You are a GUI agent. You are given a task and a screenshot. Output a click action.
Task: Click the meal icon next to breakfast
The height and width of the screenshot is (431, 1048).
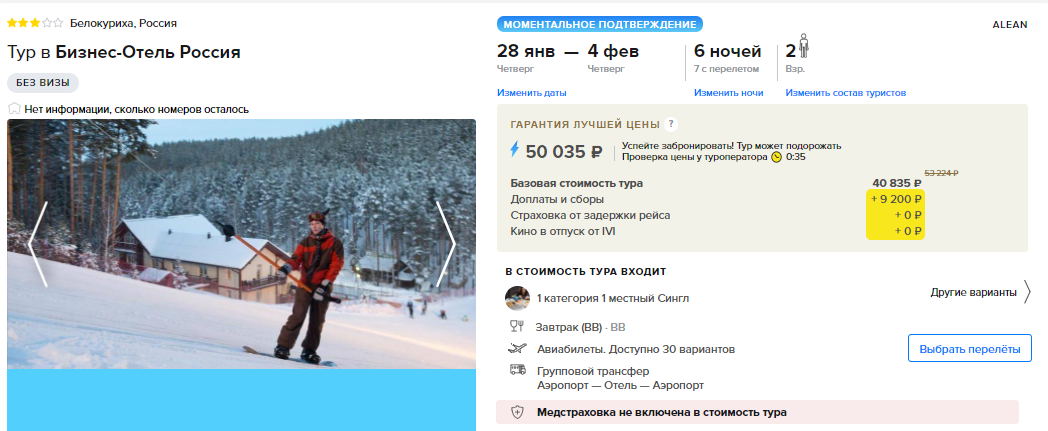pyautogui.click(x=517, y=327)
